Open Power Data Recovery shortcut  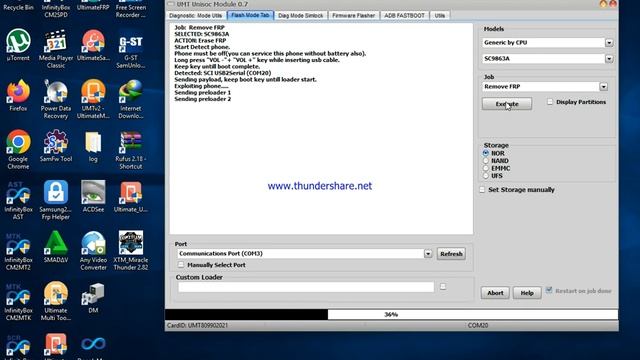56,99
